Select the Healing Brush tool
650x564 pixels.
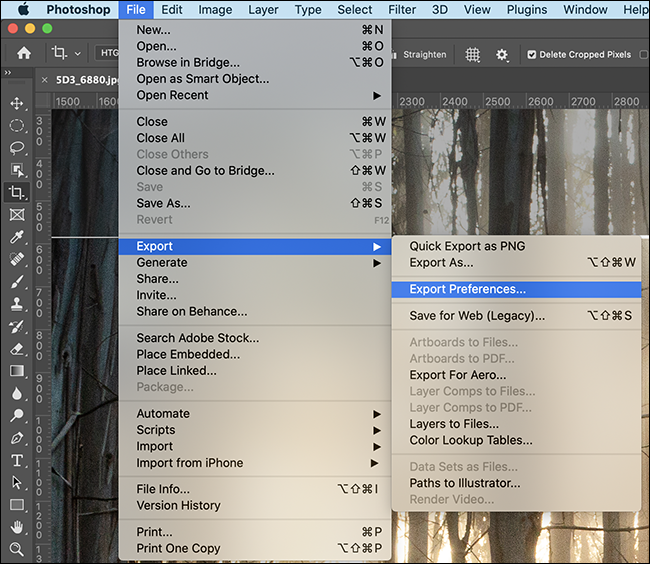17,259
